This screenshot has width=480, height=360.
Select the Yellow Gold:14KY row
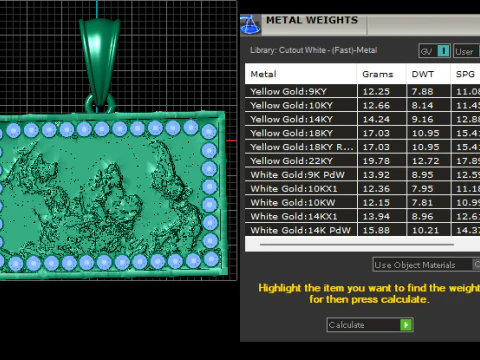point(362,119)
